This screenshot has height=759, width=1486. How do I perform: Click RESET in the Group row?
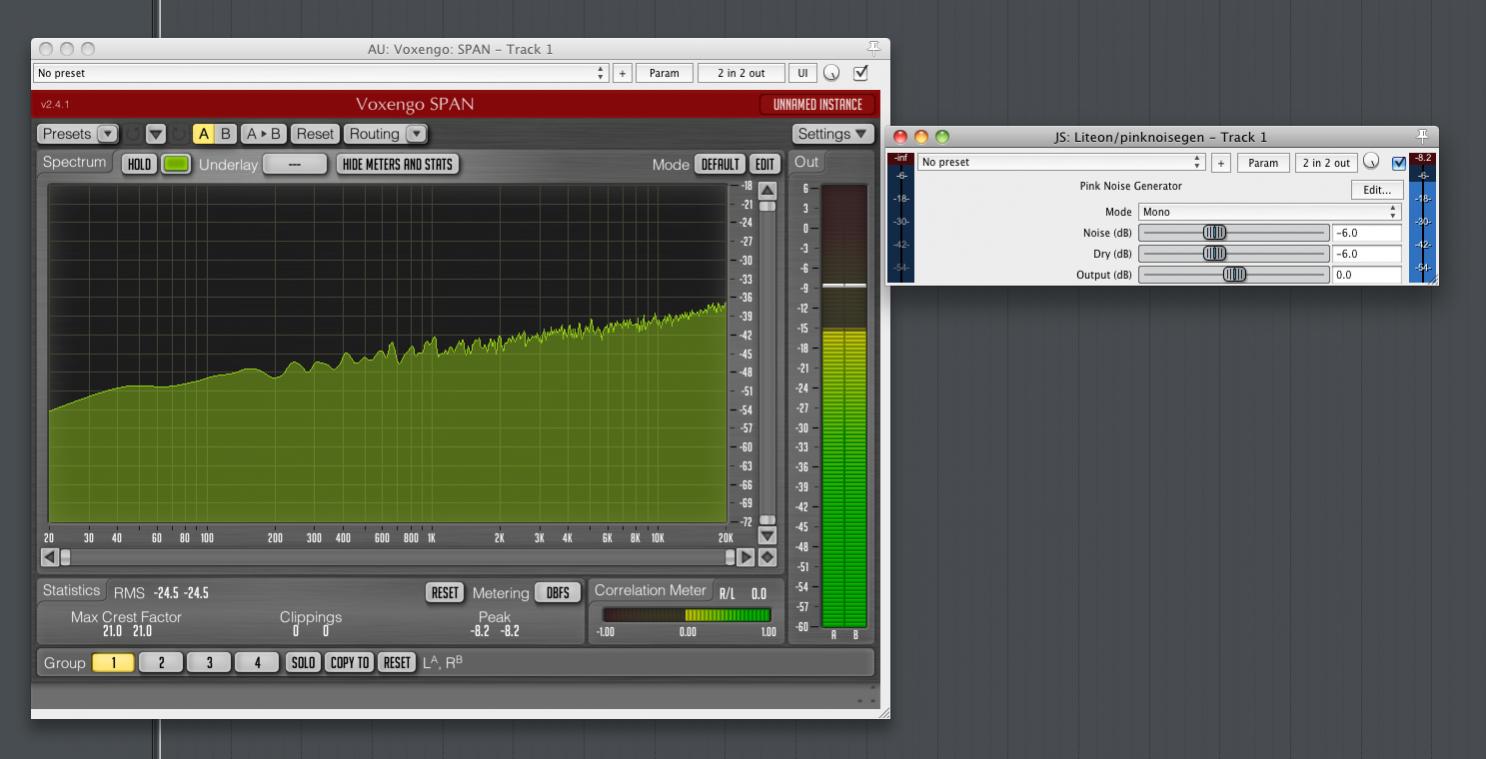(397, 662)
